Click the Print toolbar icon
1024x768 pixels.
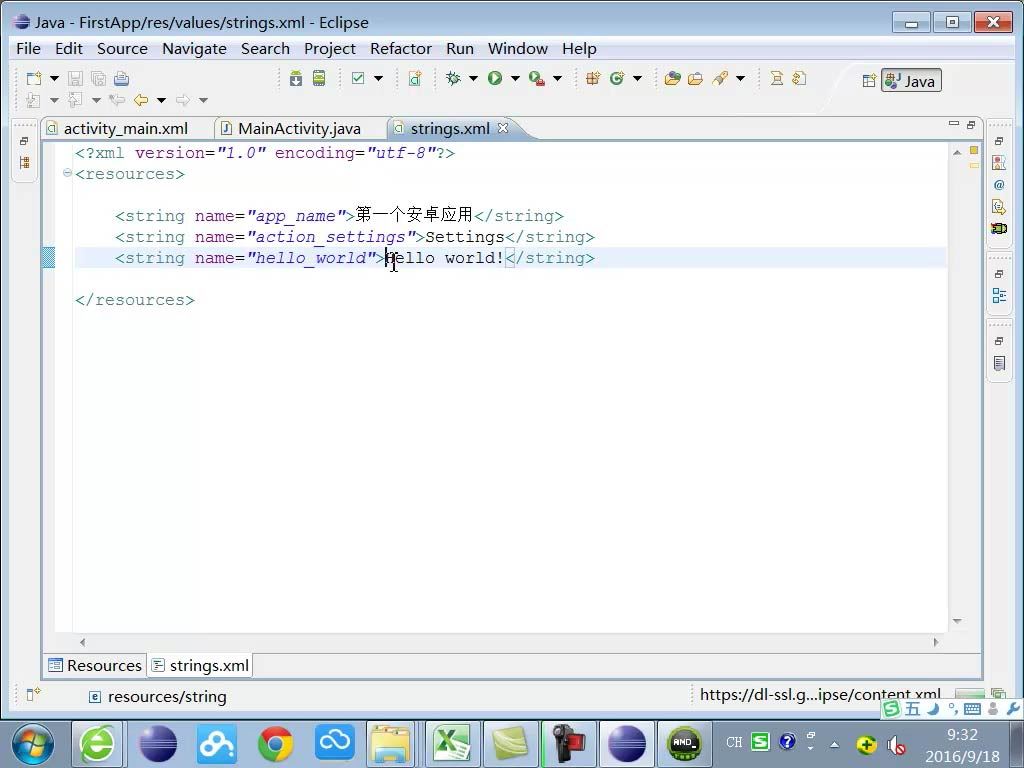coord(121,78)
